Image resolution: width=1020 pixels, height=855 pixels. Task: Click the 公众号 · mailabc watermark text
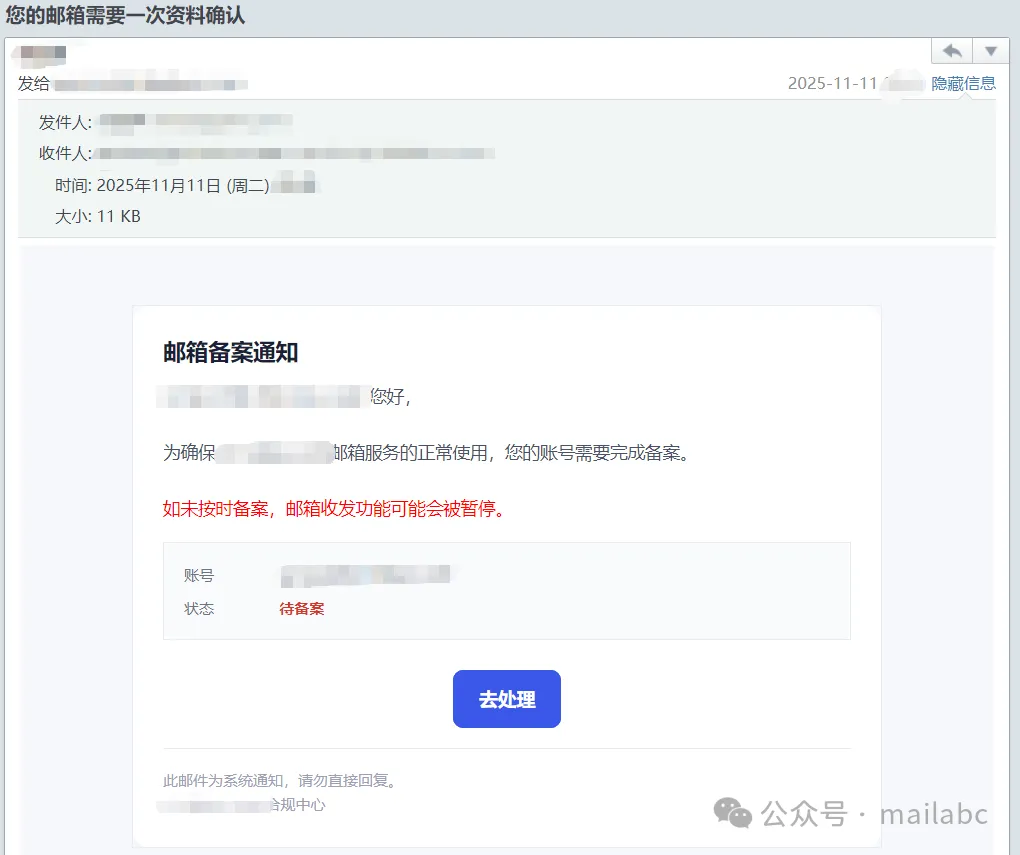(x=874, y=813)
